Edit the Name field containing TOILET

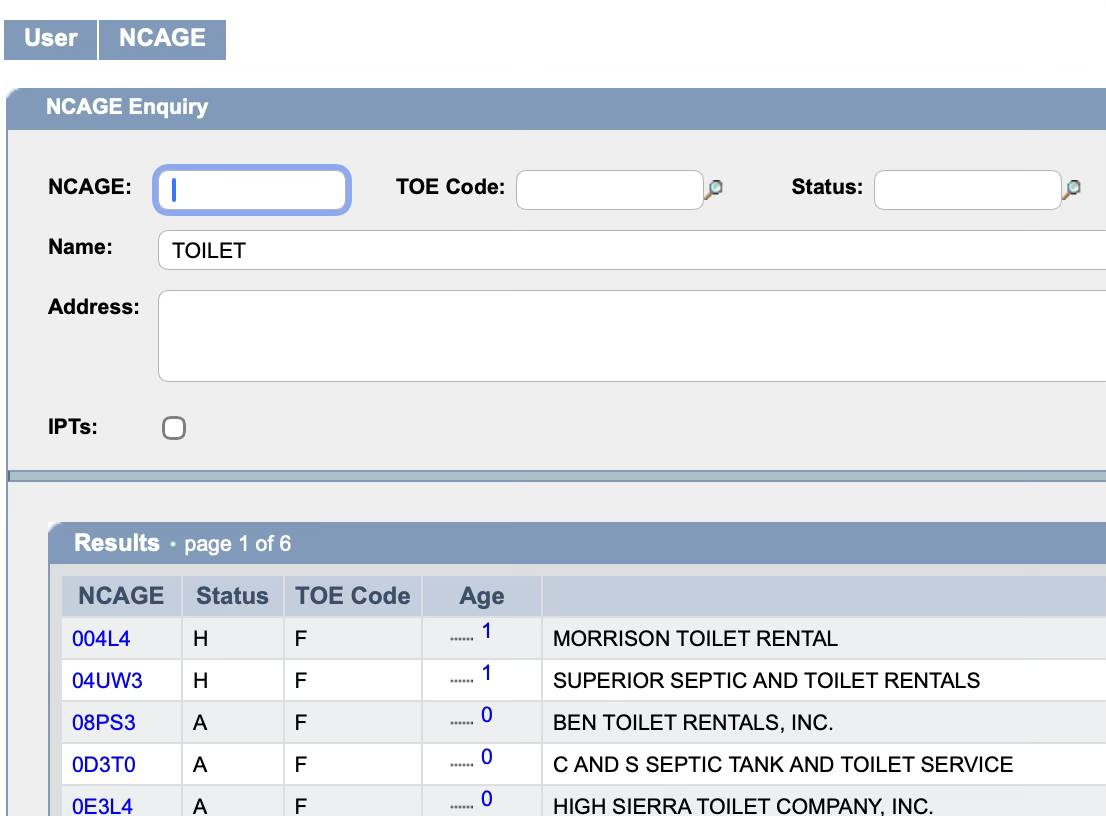[x=632, y=250]
